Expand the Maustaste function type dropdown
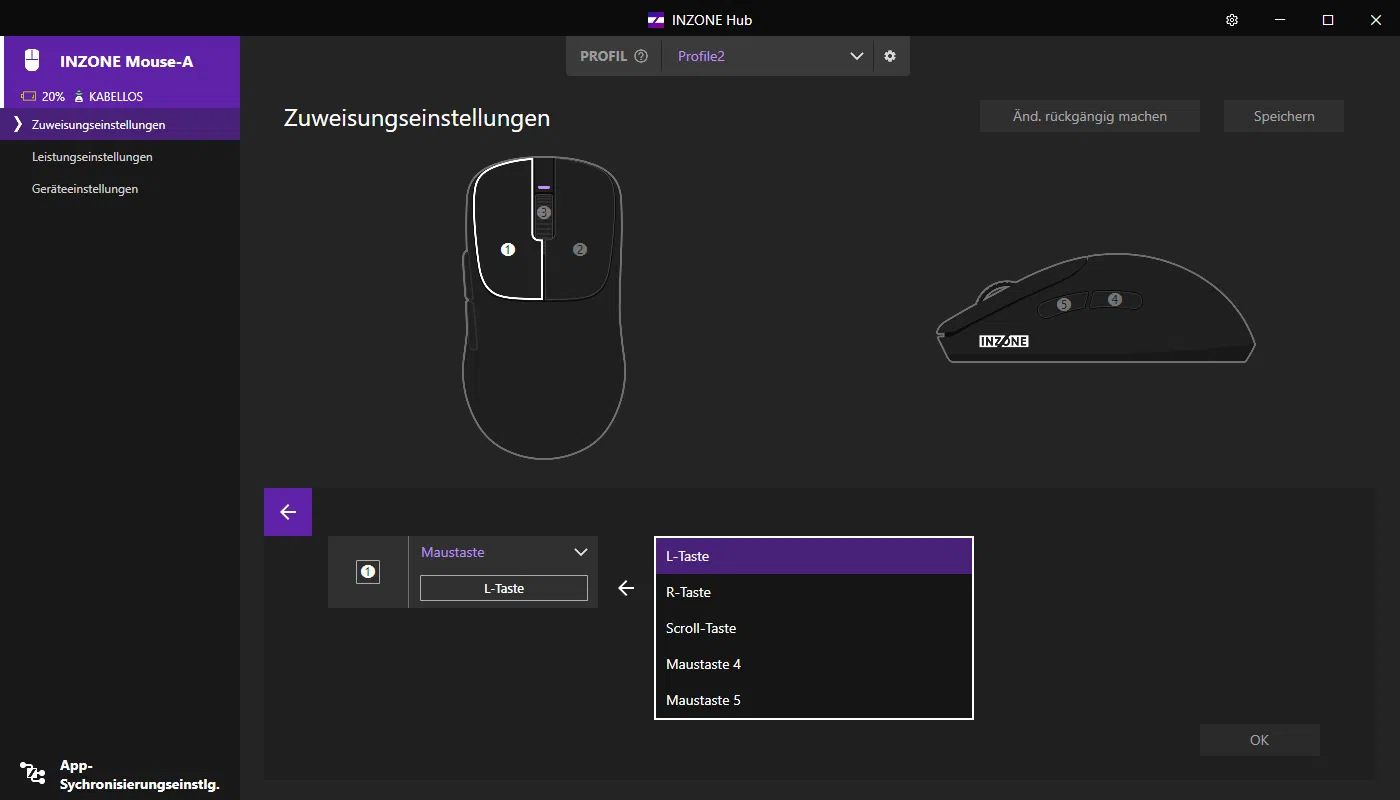Viewport: 1400px width, 800px height. (580, 552)
